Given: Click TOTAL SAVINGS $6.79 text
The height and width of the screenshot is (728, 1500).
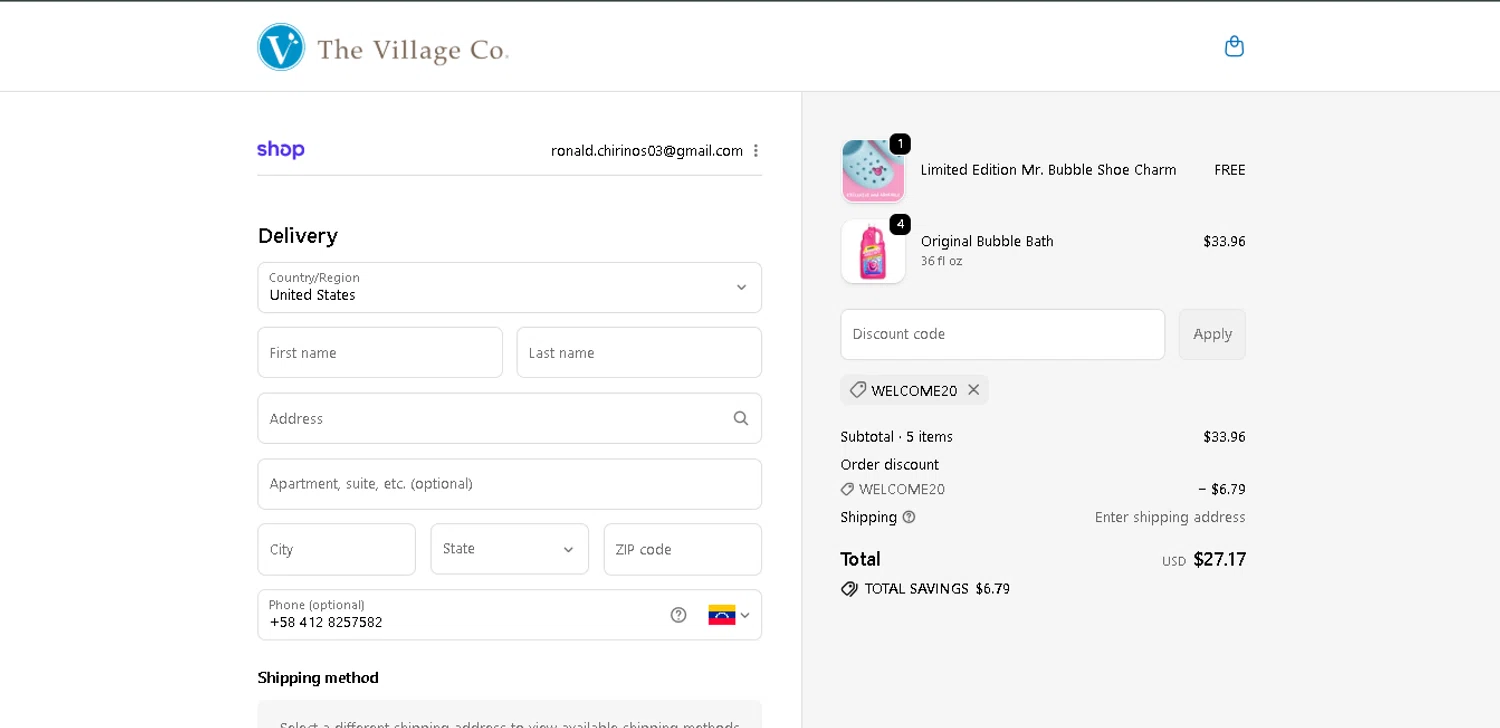Looking at the screenshot, I should [x=937, y=589].
